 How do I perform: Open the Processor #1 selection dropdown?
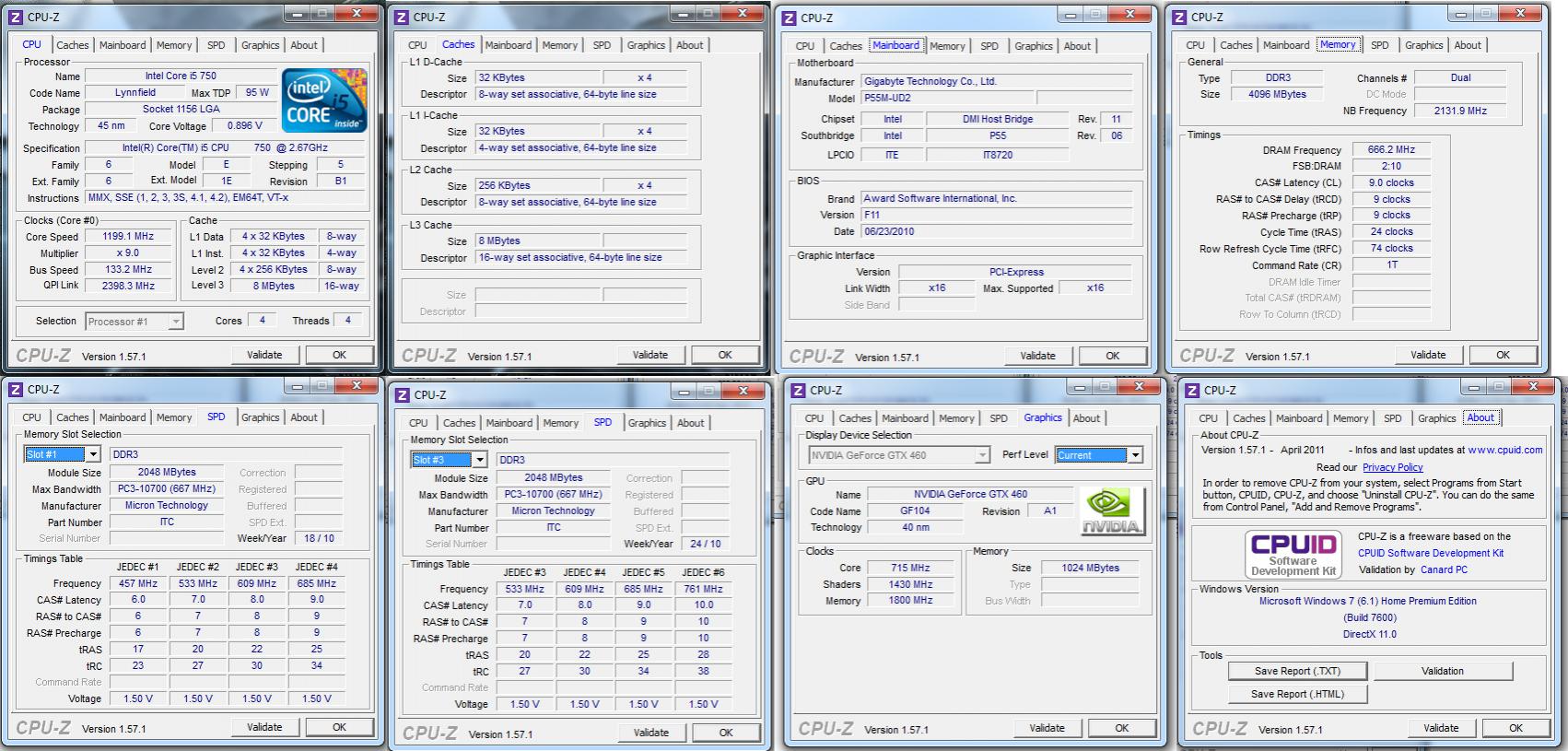point(176,322)
